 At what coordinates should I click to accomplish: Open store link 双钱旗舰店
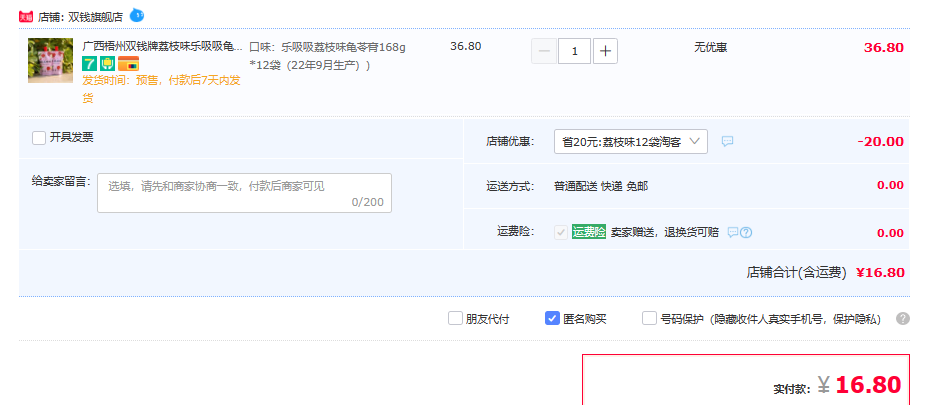pos(96,17)
